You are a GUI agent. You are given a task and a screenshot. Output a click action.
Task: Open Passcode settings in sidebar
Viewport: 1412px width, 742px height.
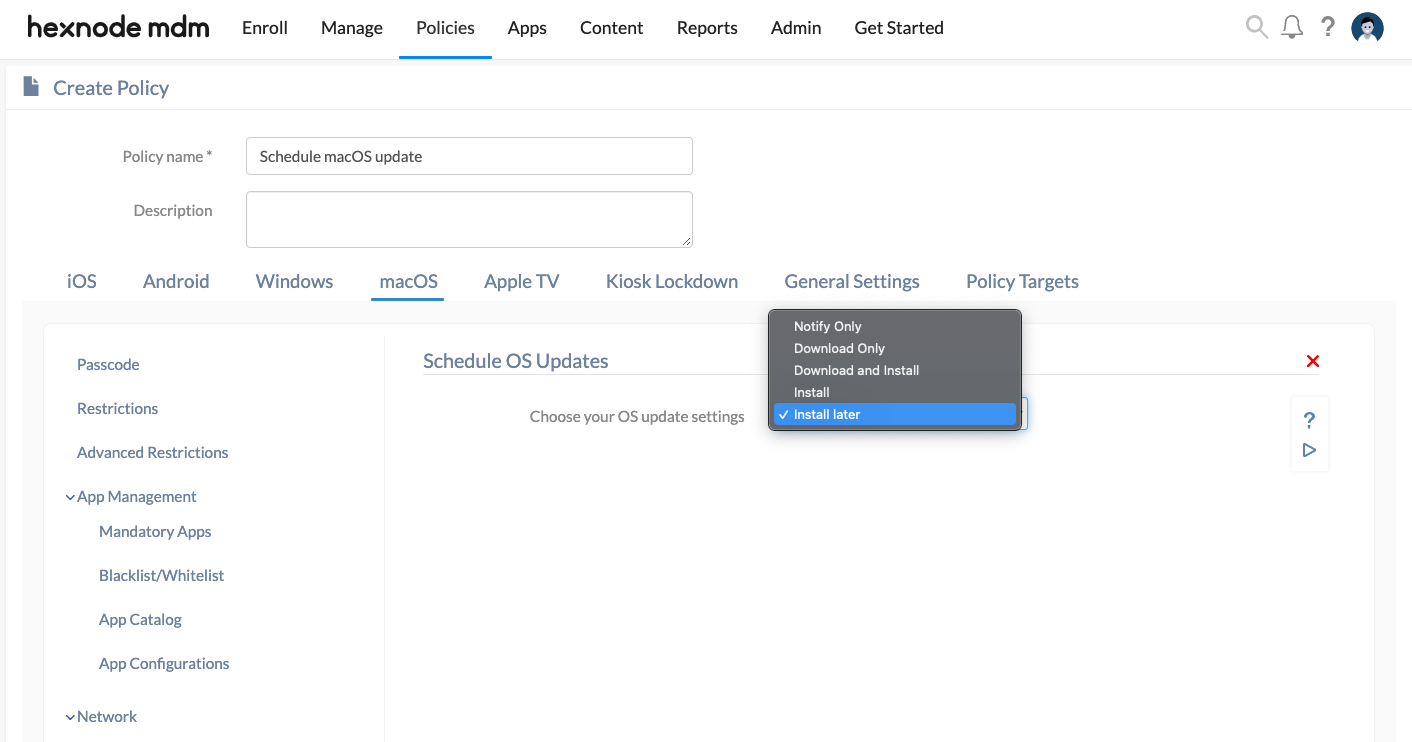(108, 364)
